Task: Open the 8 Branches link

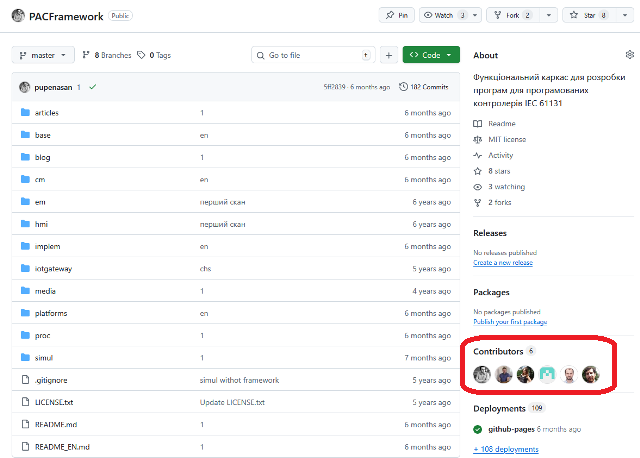Action: click(x=105, y=56)
